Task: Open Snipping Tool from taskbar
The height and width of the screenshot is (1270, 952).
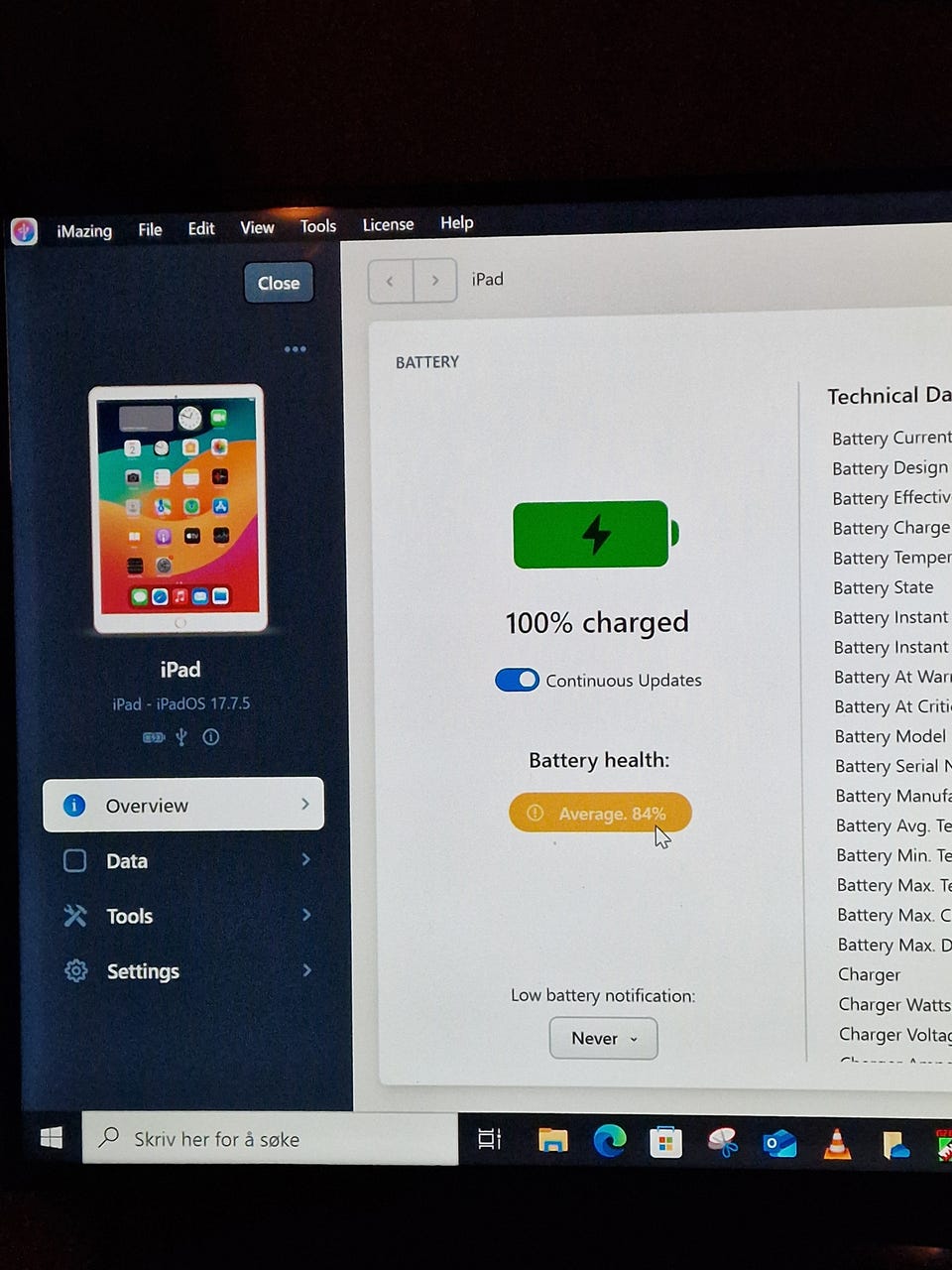Action: (722, 1143)
